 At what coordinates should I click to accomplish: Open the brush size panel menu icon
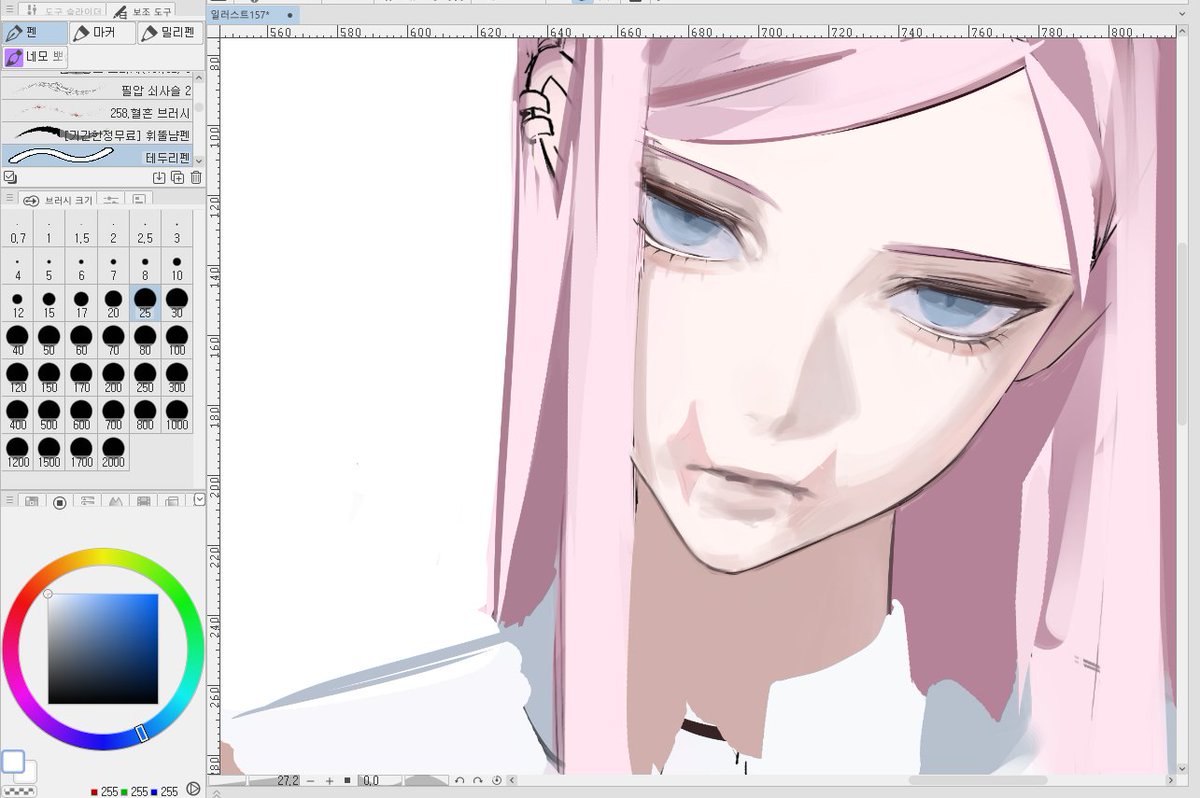(x=9, y=199)
